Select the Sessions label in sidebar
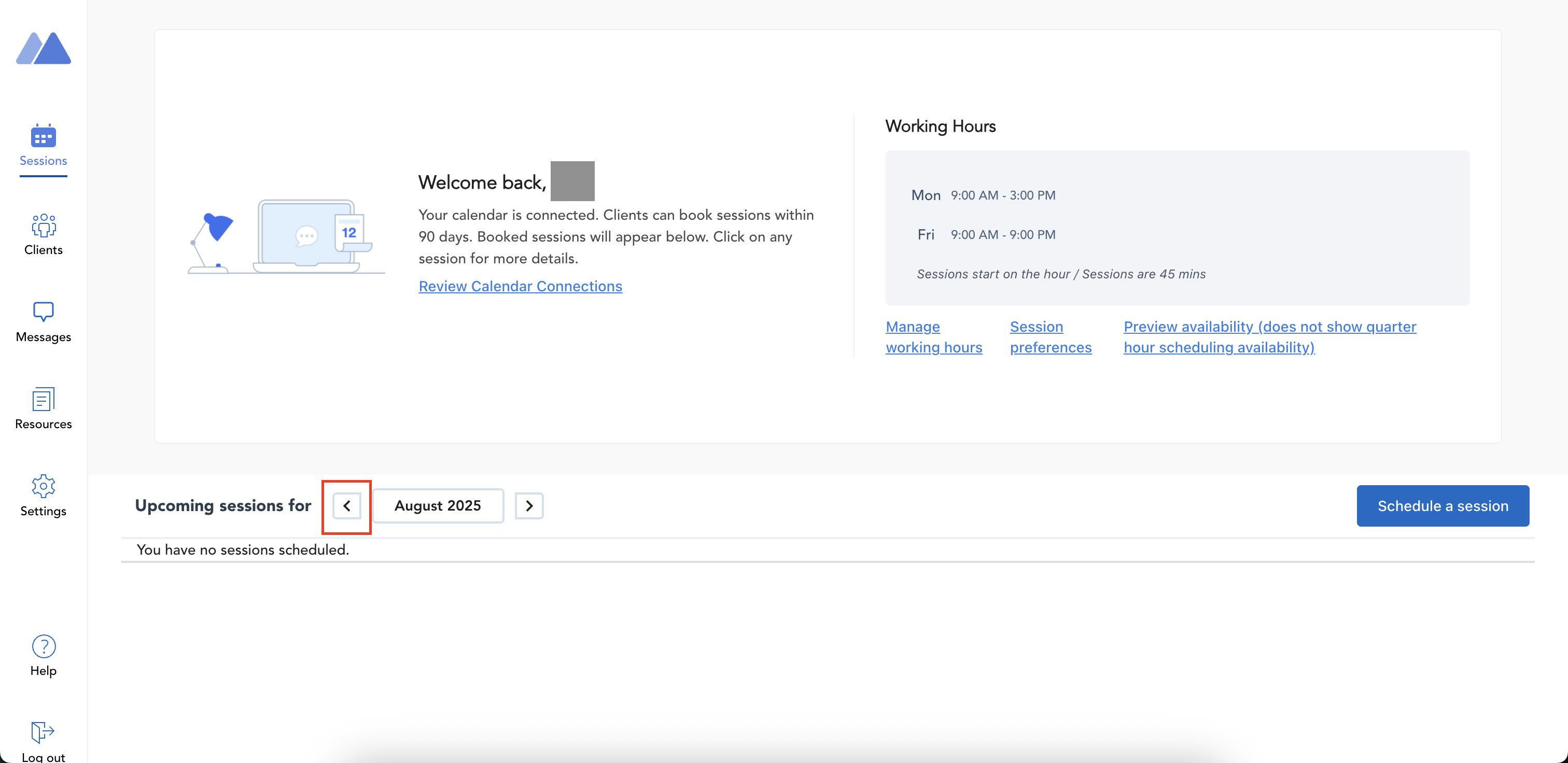 43,161
